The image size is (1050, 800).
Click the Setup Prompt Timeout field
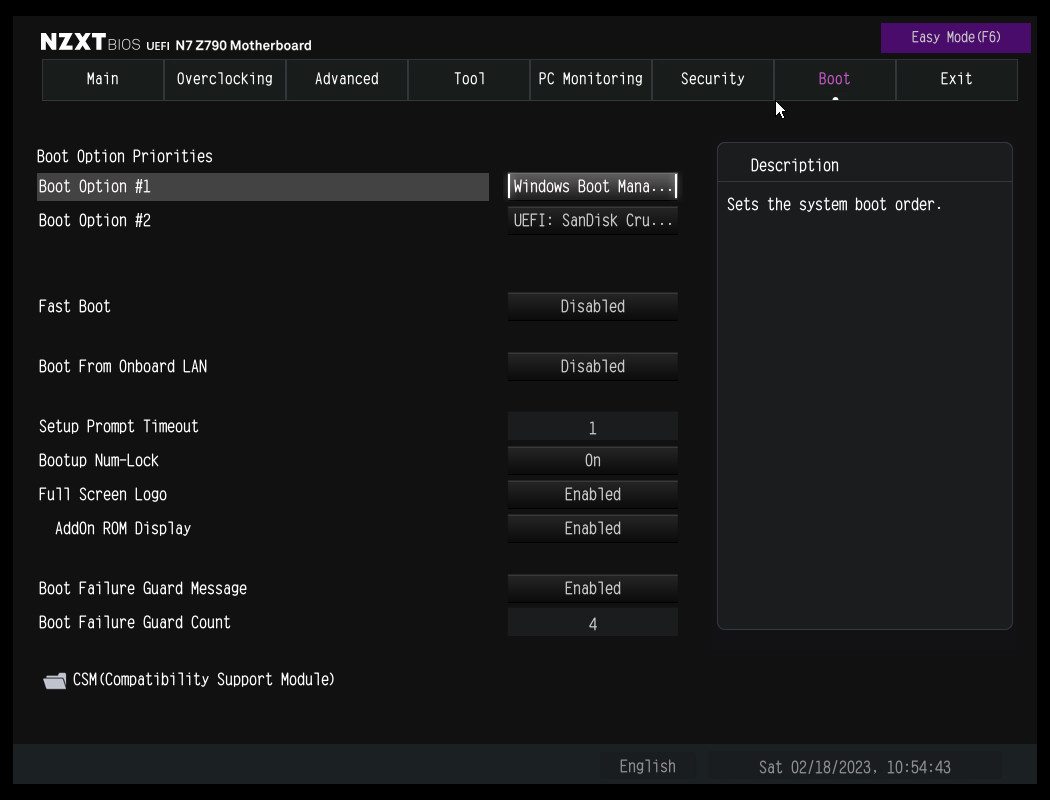pyautogui.click(x=593, y=428)
